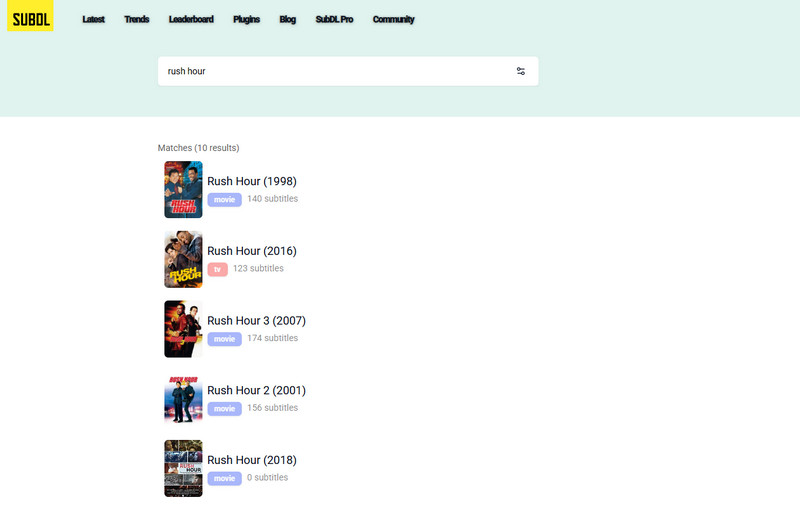Image resolution: width=800 pixels, height=506 pixels.
Task: Open Rush Hour (2018) result
Action: (x=252, y=460)
